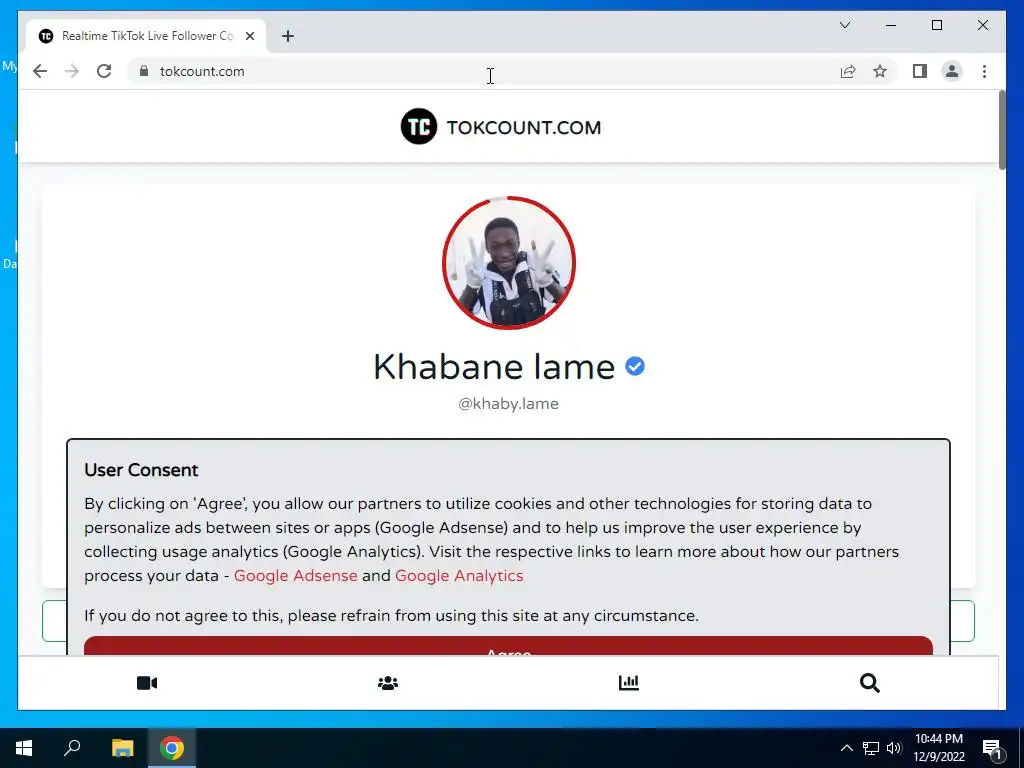The height and width of the screenshot is (768, 1024).
Task: Click the blue verified badge next to Khabane lame
Action: pos(635,366)
